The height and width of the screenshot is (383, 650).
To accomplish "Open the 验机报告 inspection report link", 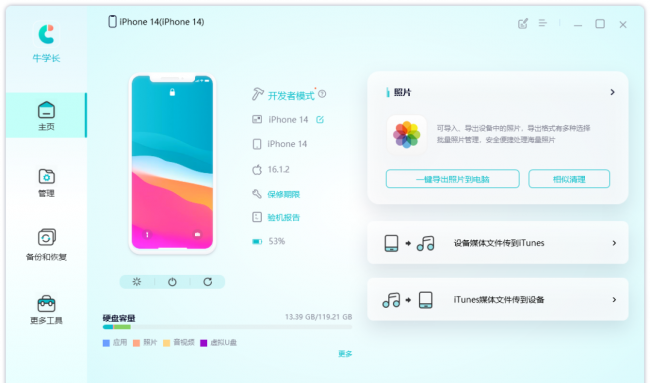I will (x=284, y=218).
